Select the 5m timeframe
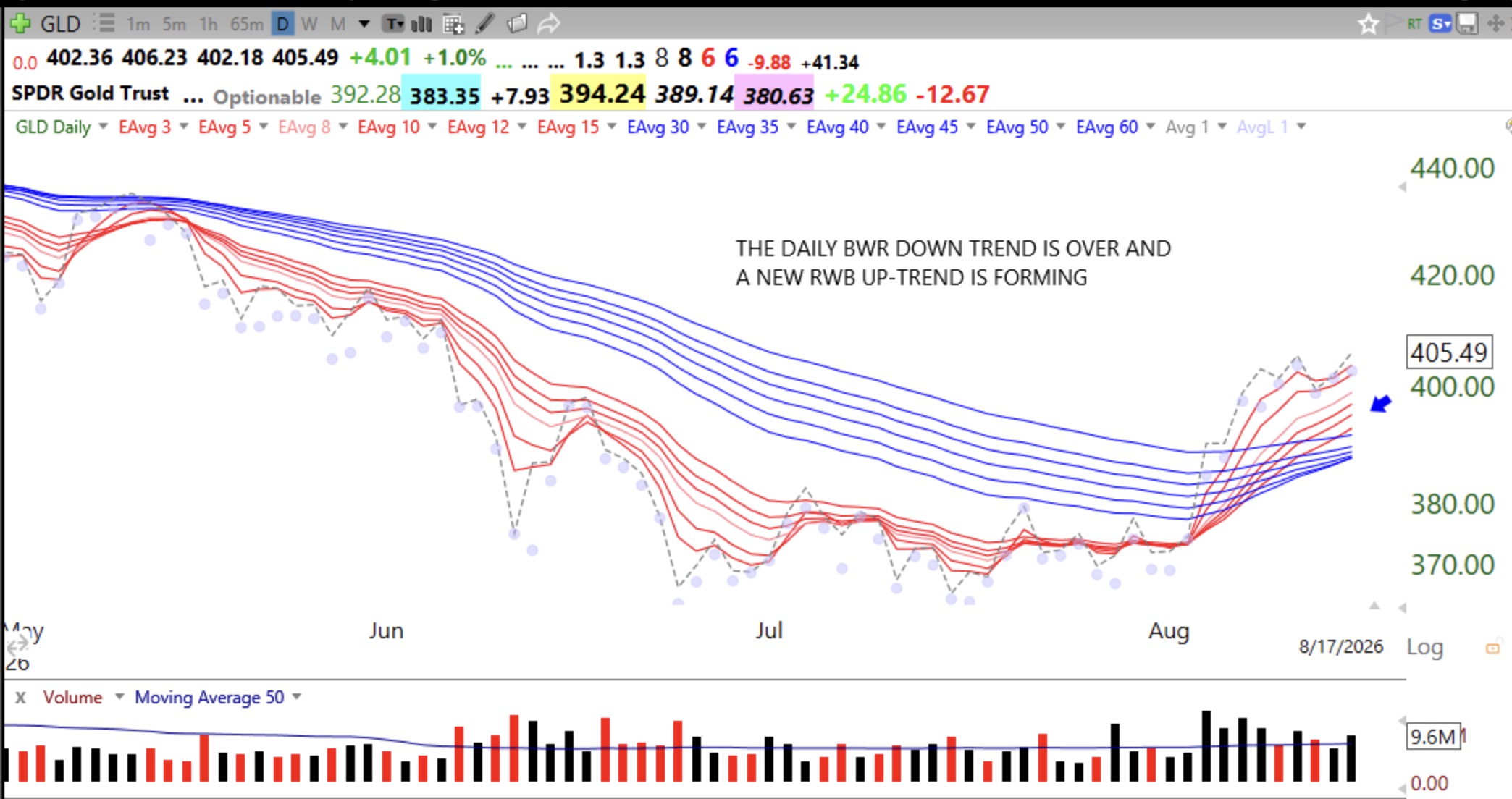 [x=174, y=25]
